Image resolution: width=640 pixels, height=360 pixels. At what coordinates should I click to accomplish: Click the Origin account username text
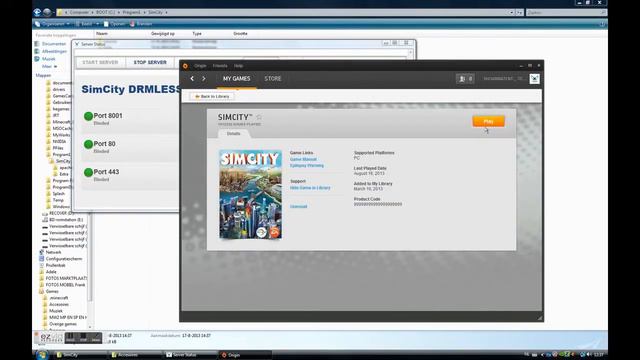point(503,79)
